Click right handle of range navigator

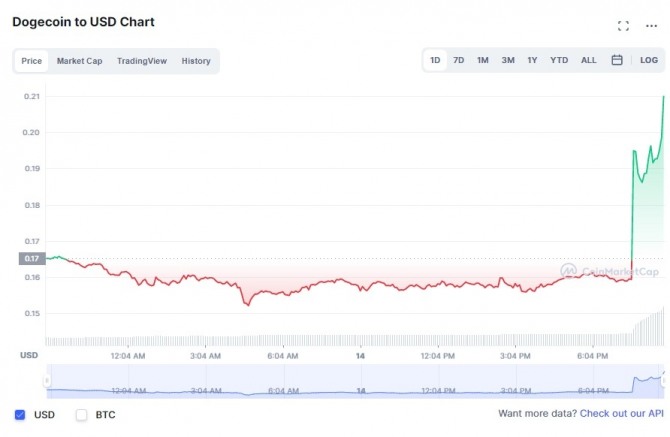pos(662,379)
